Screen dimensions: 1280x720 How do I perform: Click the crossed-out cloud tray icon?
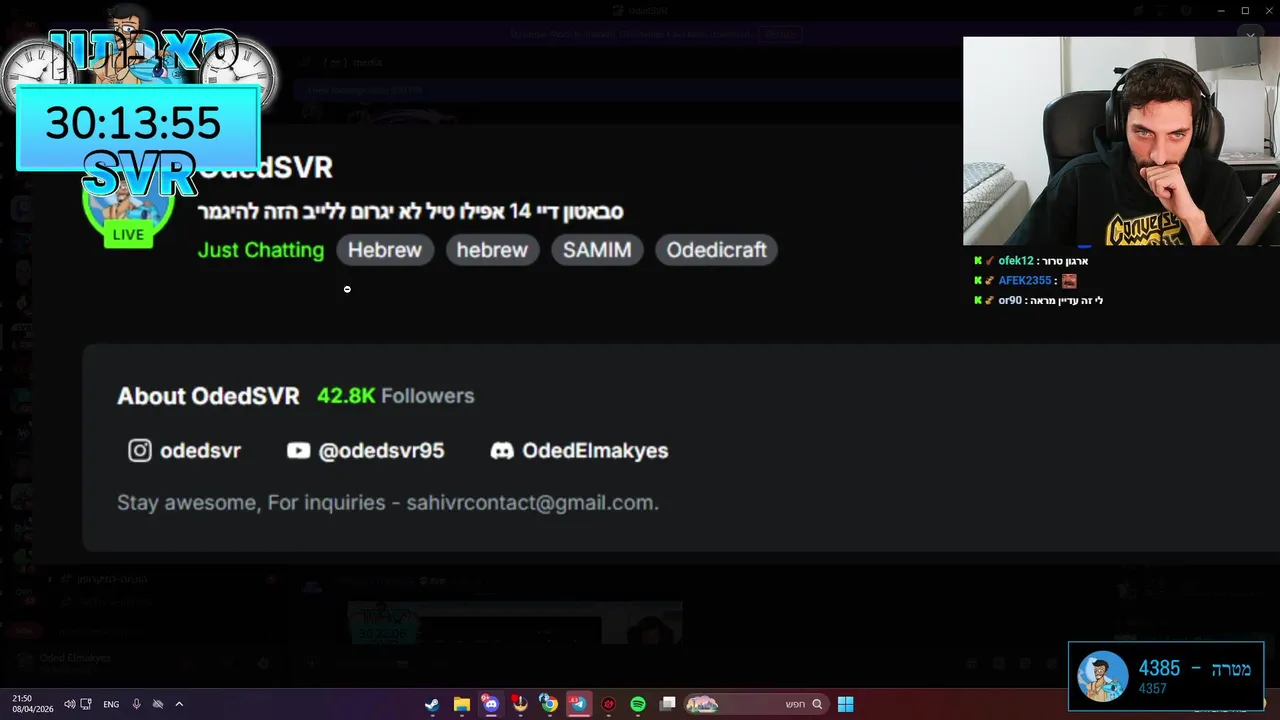pos(158,704)
